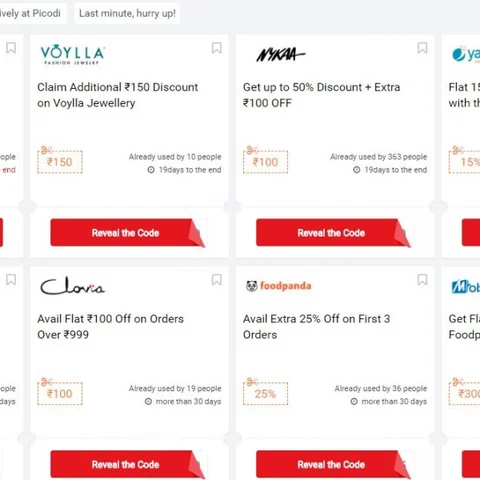Click the ₹100 Nykaa coupon badge
The image size is (480, 480).
265,160
